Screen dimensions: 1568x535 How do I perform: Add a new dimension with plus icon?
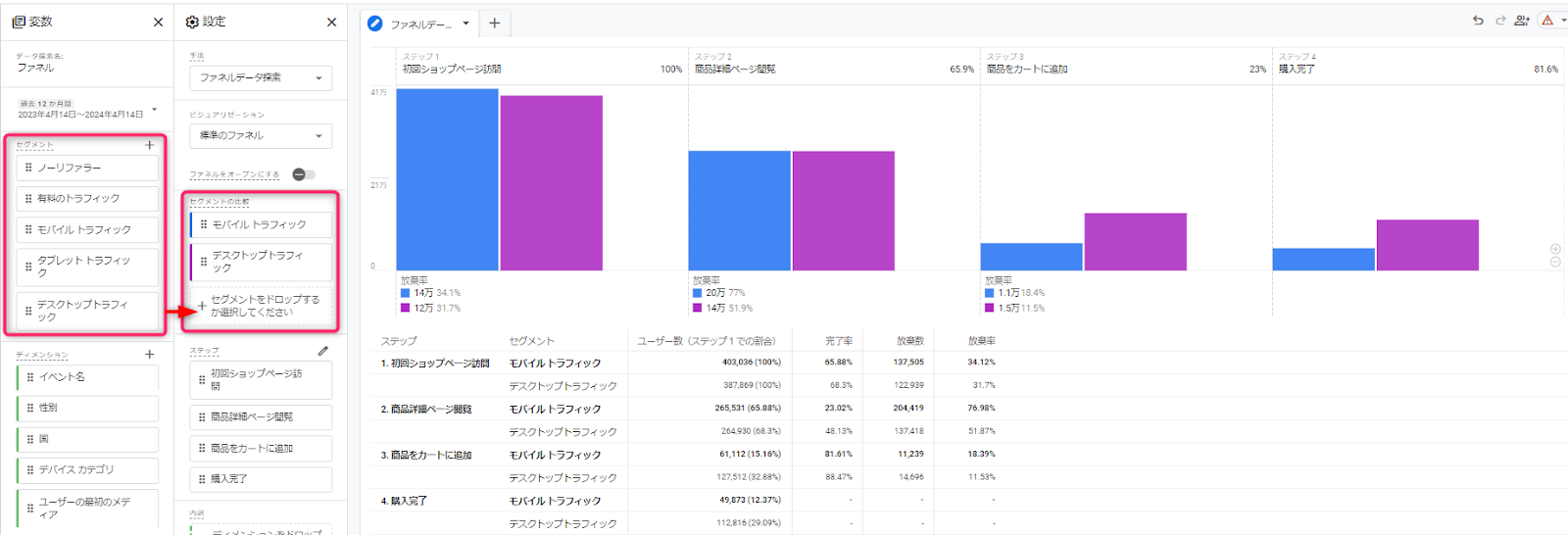pos(150,355)
